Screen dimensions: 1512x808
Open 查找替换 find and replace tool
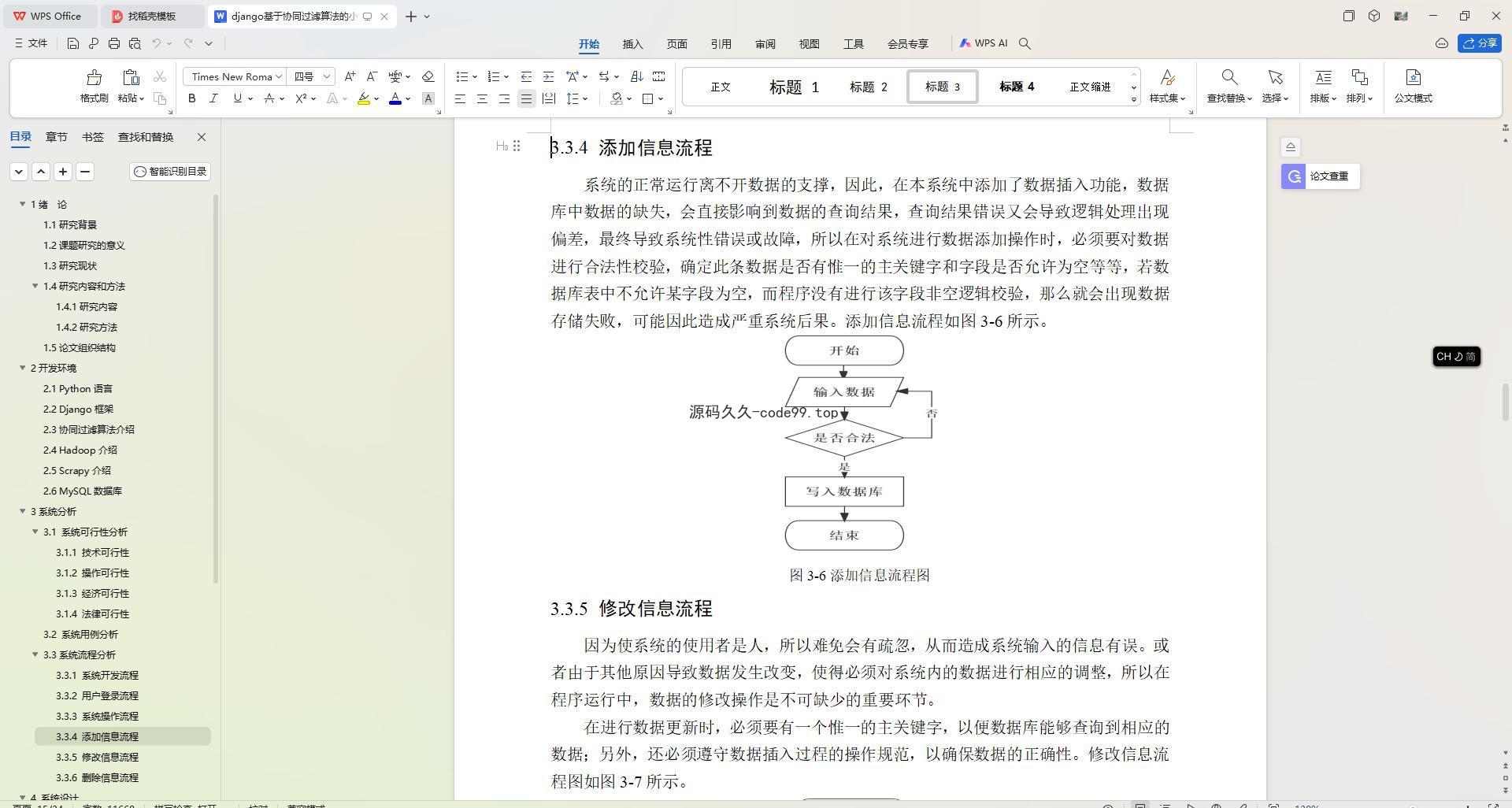pyautogui.click(x=1228, y=86)
